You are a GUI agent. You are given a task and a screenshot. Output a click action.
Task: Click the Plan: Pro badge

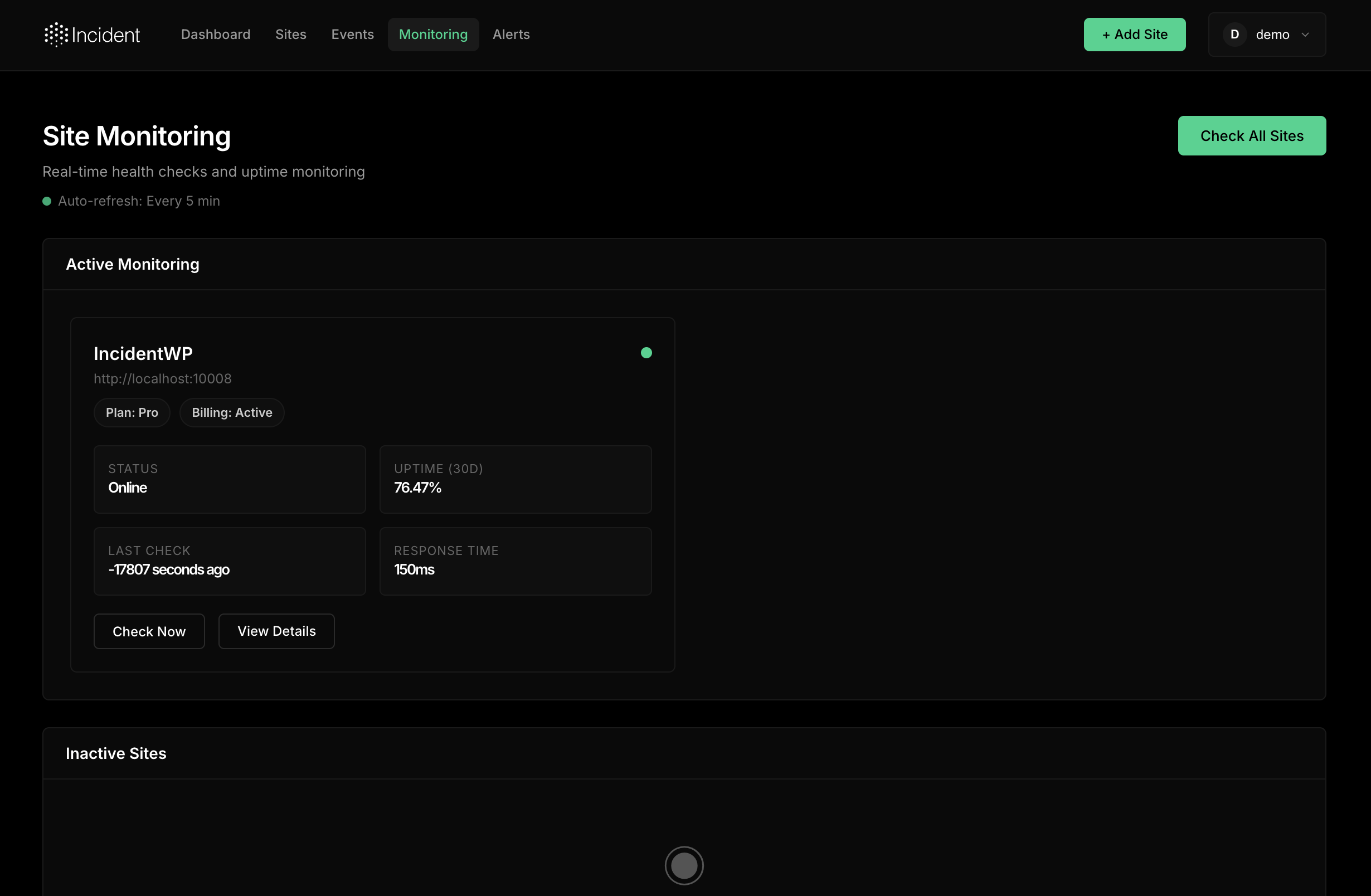[x=132, y=412]
